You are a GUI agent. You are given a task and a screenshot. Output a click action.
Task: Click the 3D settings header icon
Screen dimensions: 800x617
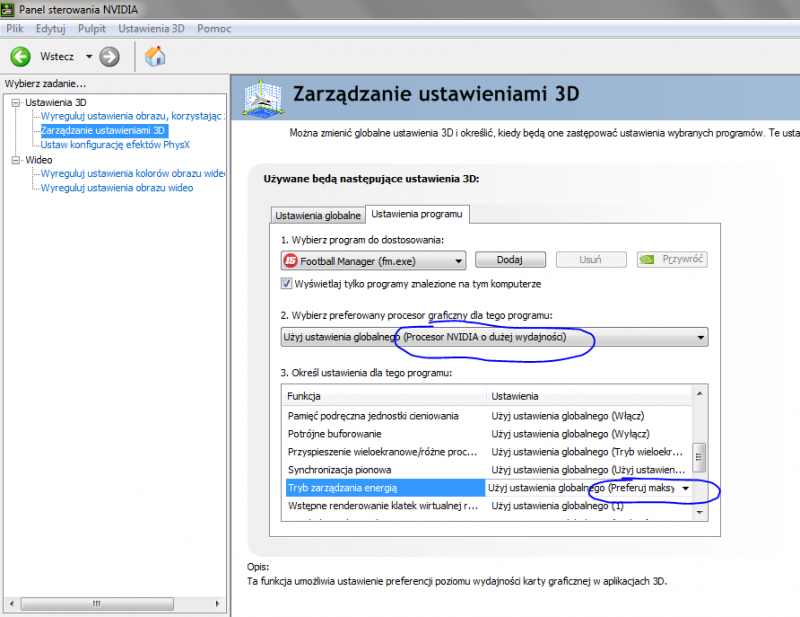(262, 97)
